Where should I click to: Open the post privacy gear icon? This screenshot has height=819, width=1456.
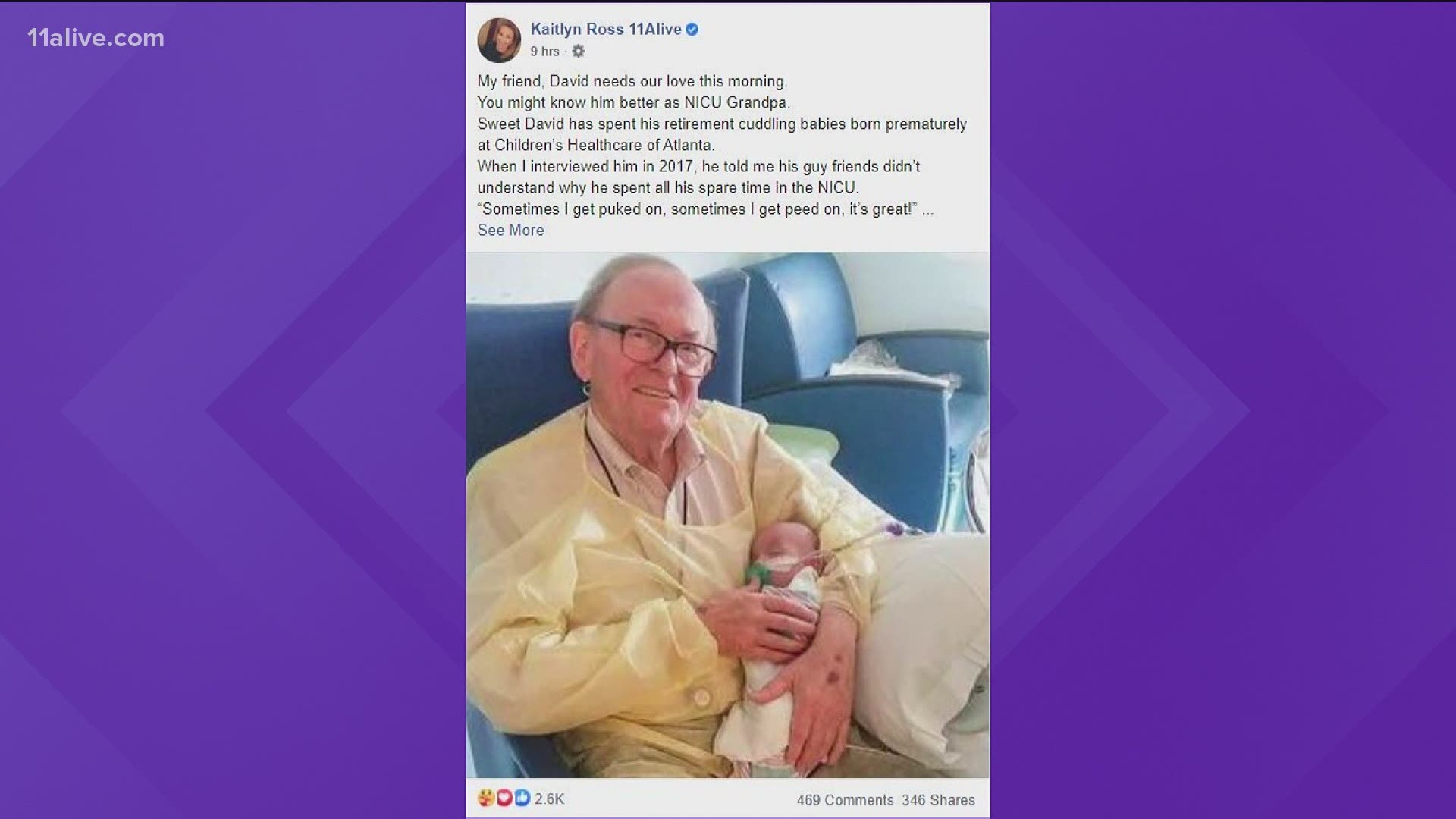tap(578, 51)
